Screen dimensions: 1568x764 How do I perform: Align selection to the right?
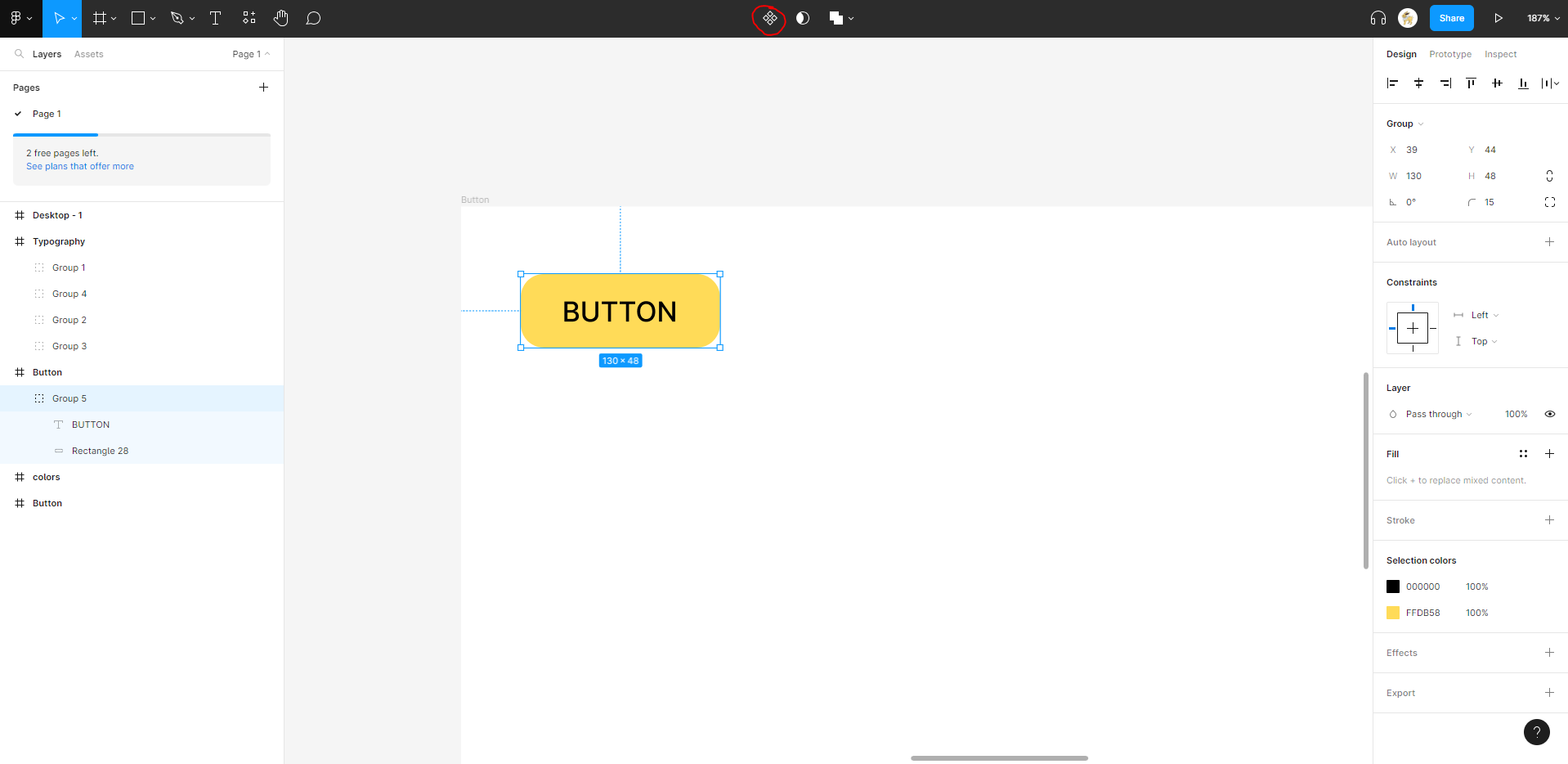[x=1445, y=83]
